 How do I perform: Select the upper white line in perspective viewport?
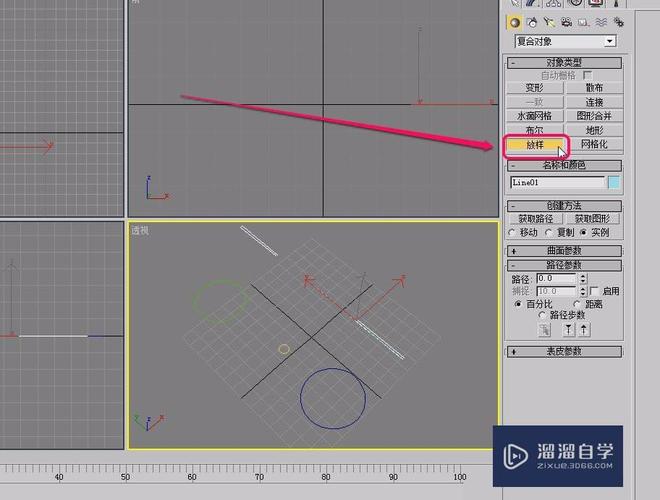pos(258,240)
